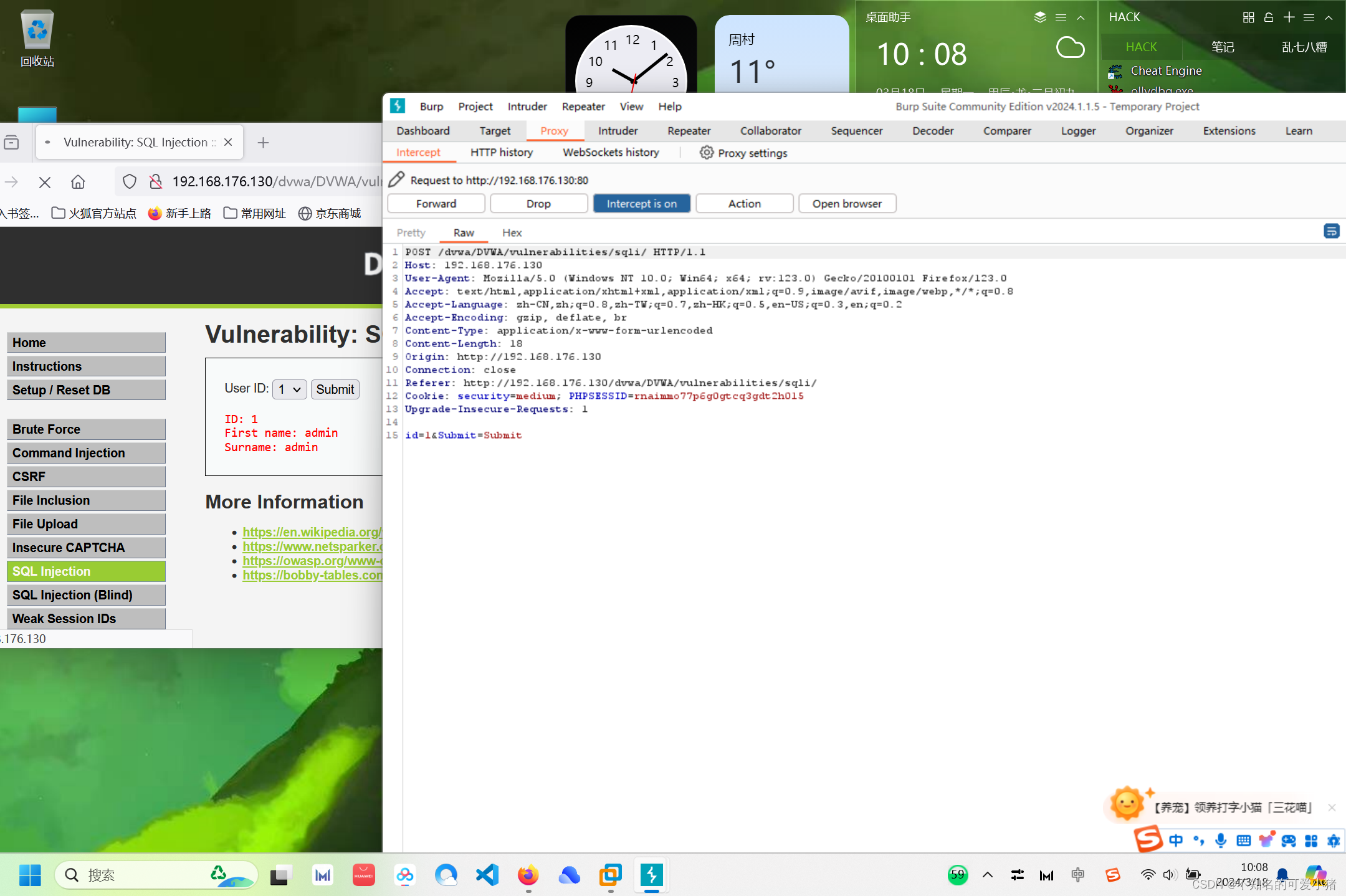Open the File Upload DVWA page
Image resolution: width=1346 pixels, height=896 pixels.
[x=86, y=524]
